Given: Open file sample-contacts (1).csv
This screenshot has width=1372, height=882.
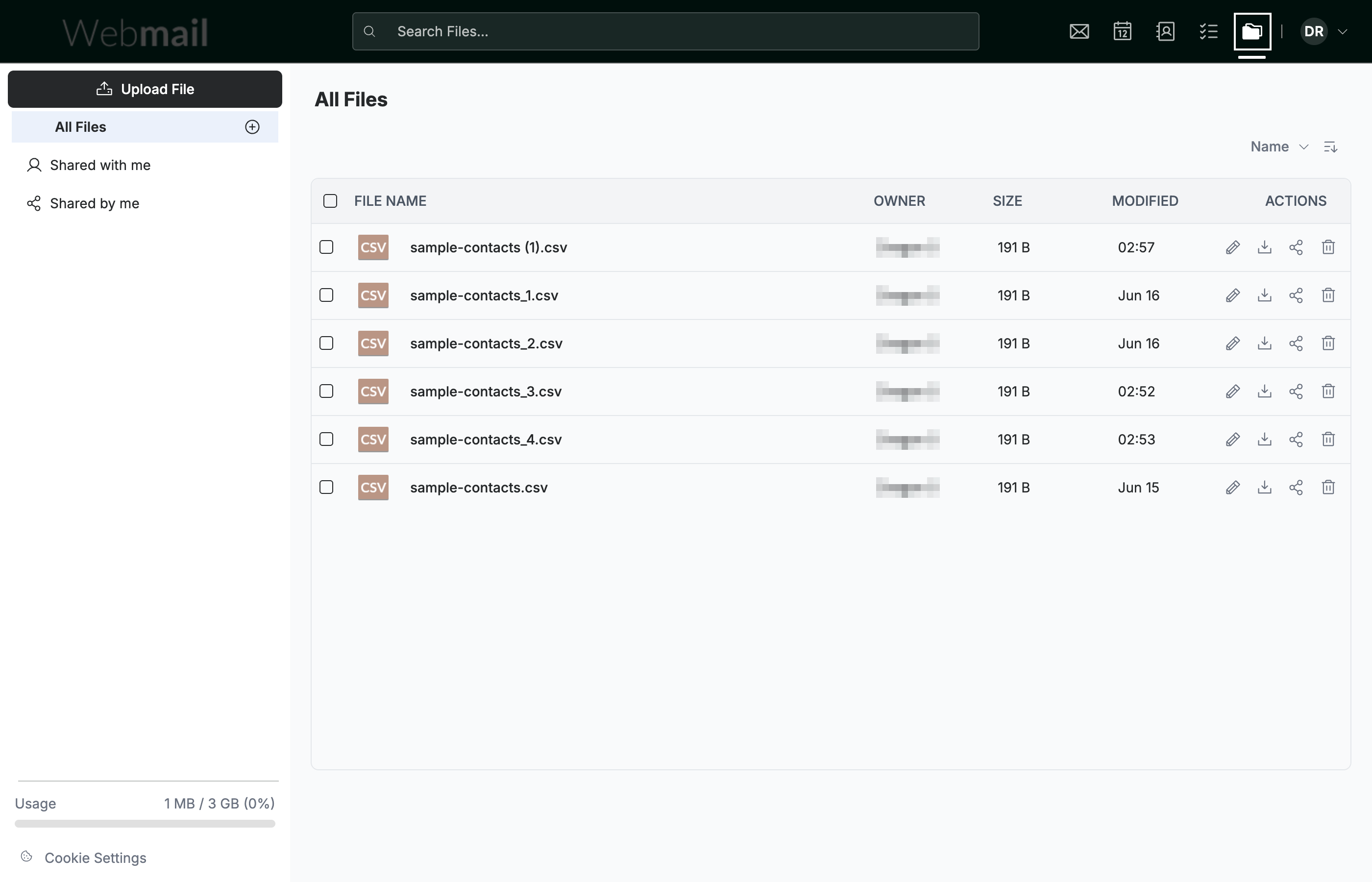Looking at the screenshot, I should (489, 247).
